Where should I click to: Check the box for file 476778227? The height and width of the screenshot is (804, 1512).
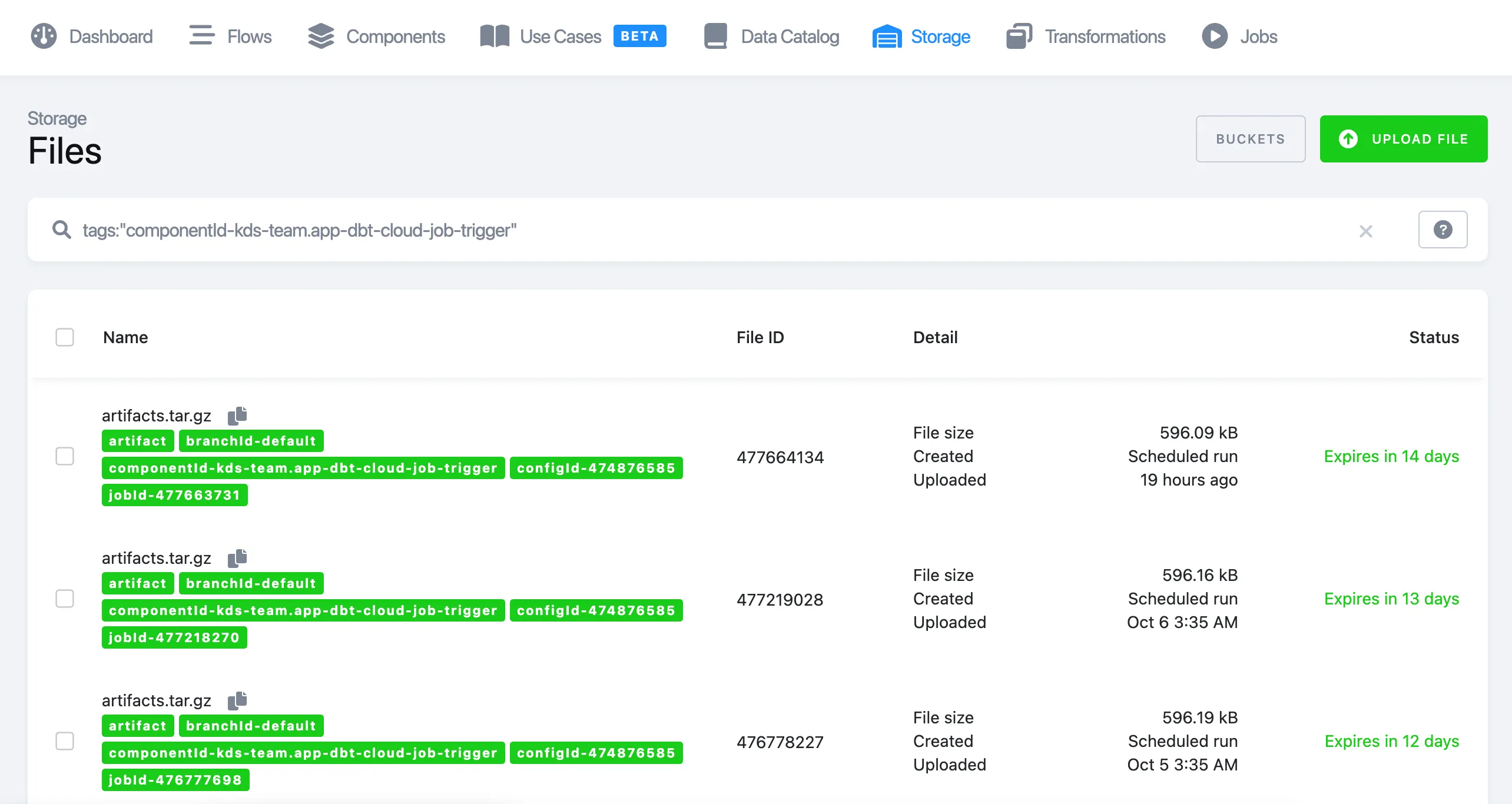pos(65,741)
